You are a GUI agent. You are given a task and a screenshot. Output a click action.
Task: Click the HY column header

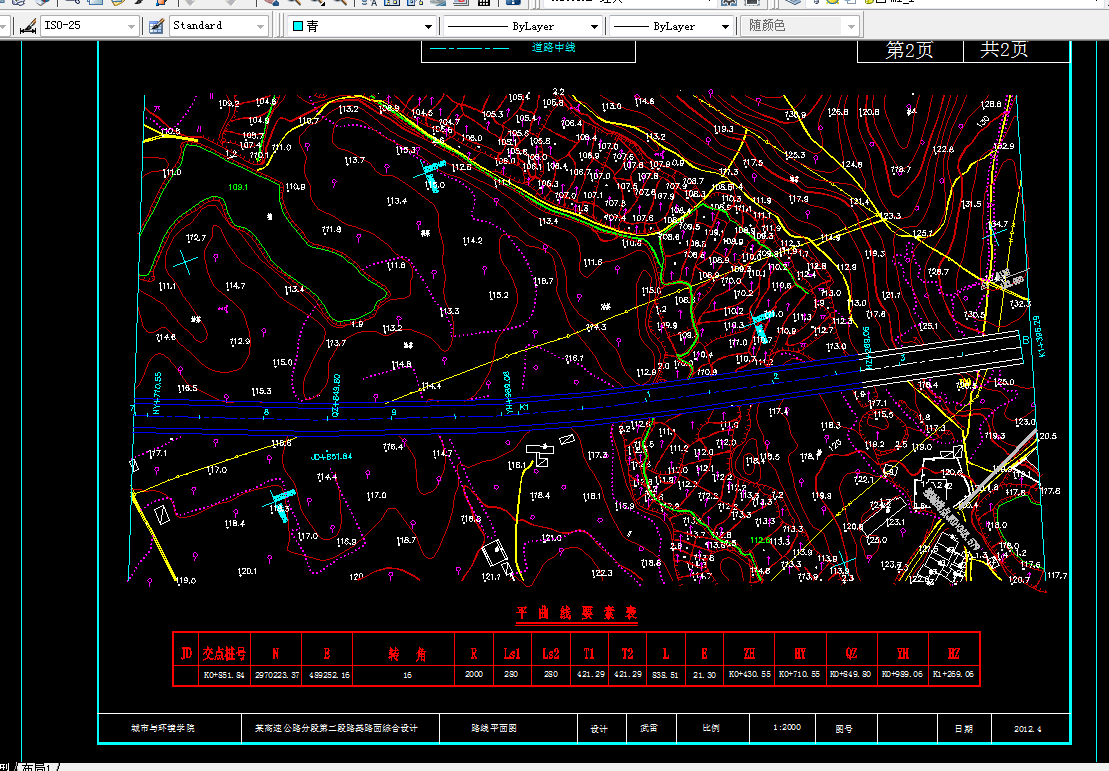coord(800,654)
